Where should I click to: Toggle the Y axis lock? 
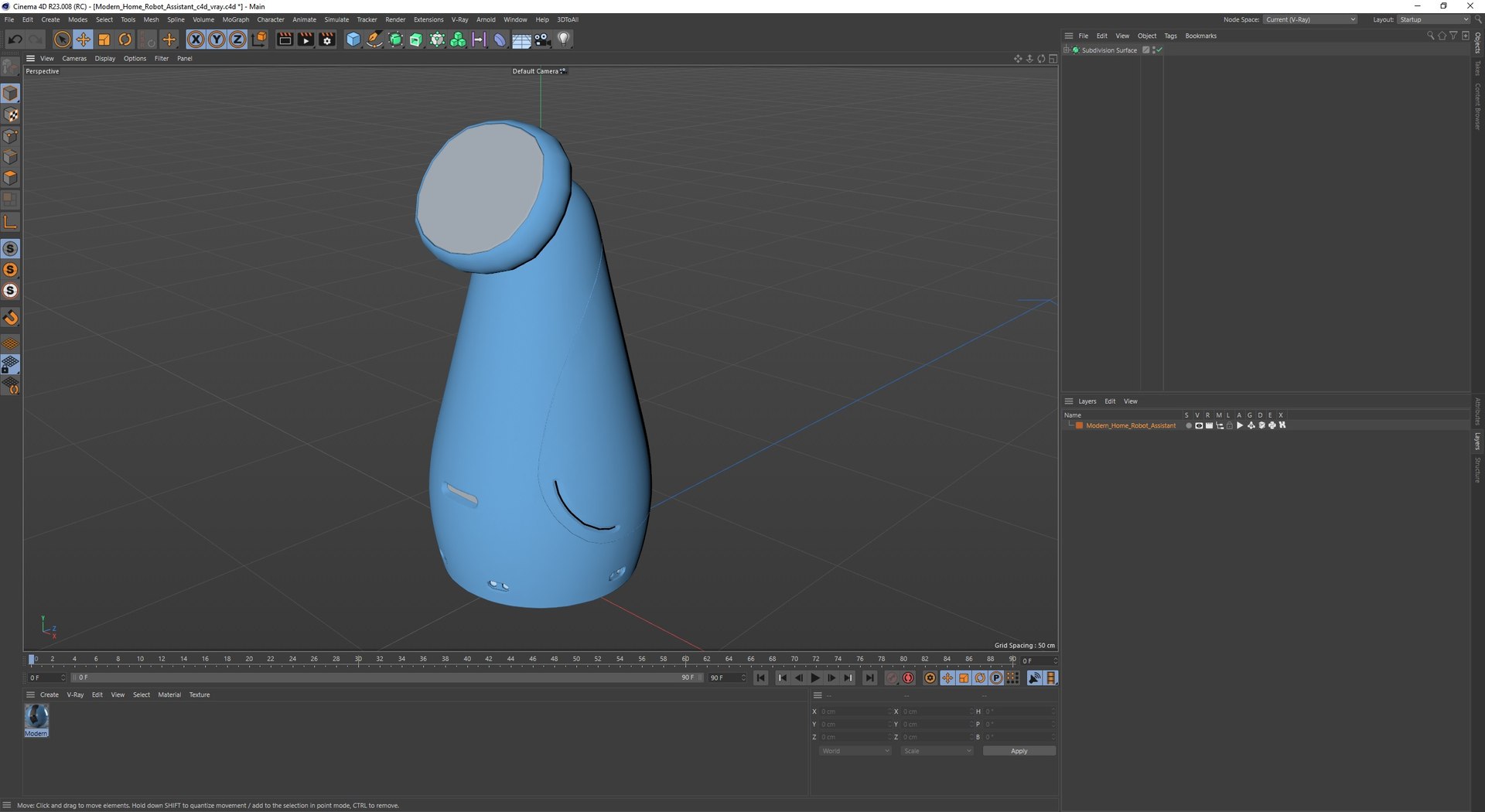(217, 39)
